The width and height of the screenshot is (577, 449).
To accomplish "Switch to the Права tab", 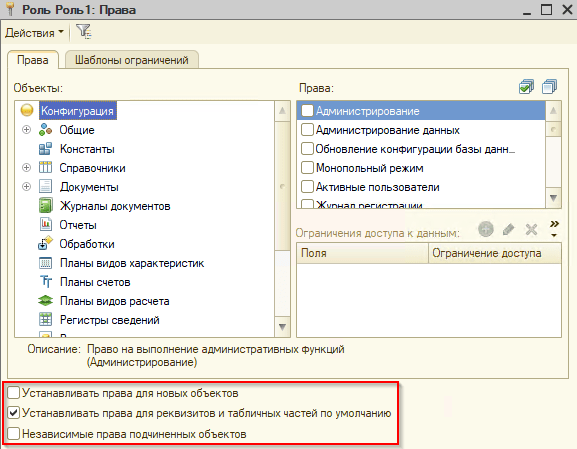I will tap(33, 60).
